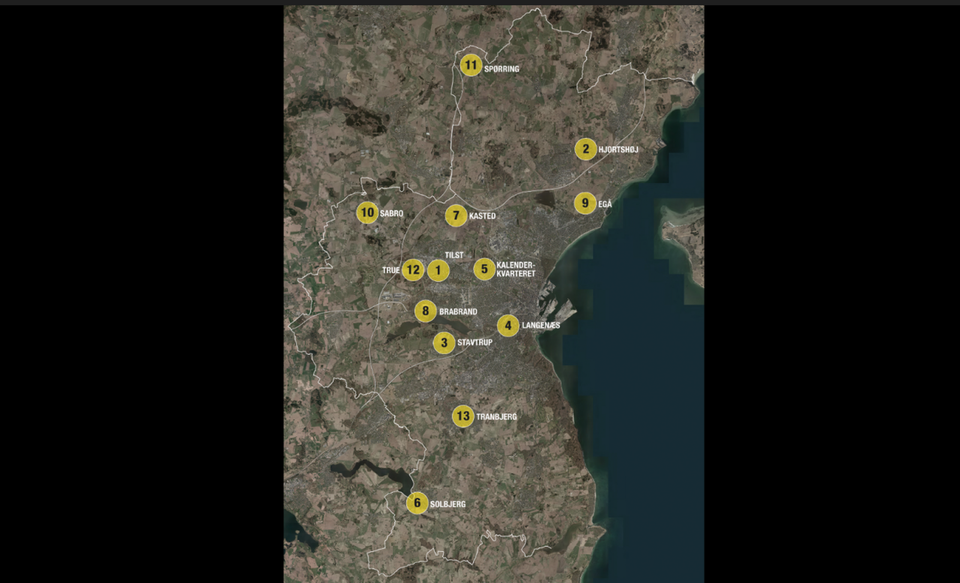Click the Tranbjerg label text
960x583 pixels.
pyautogui.click(x=497, y=417)
